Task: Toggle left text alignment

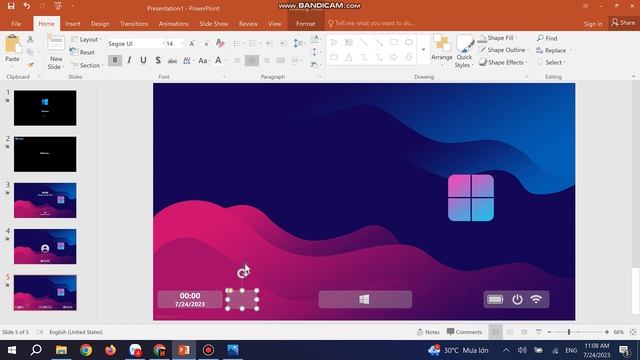Action: coord(237,60)
